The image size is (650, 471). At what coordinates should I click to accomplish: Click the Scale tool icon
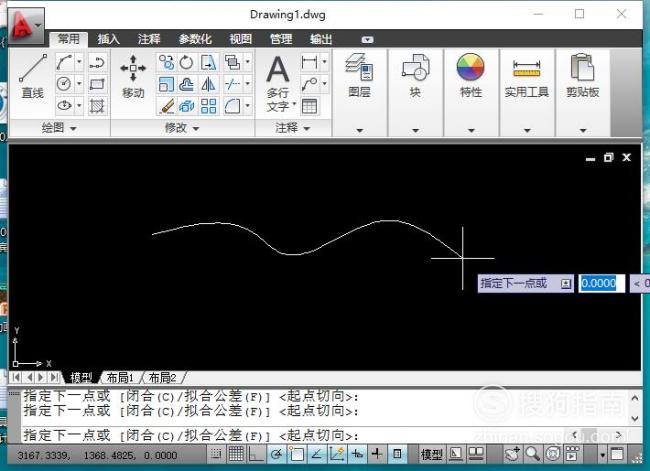[167, 85]
